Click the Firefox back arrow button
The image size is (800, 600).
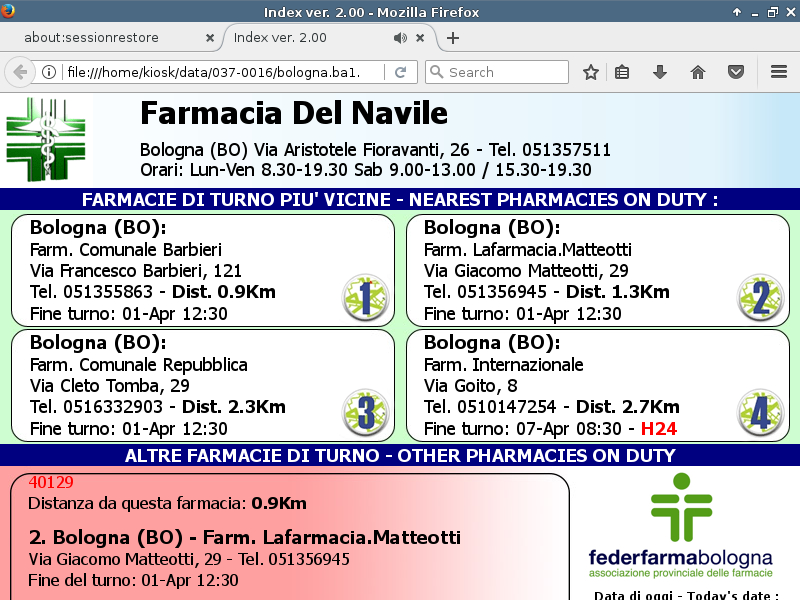point(19,72)
